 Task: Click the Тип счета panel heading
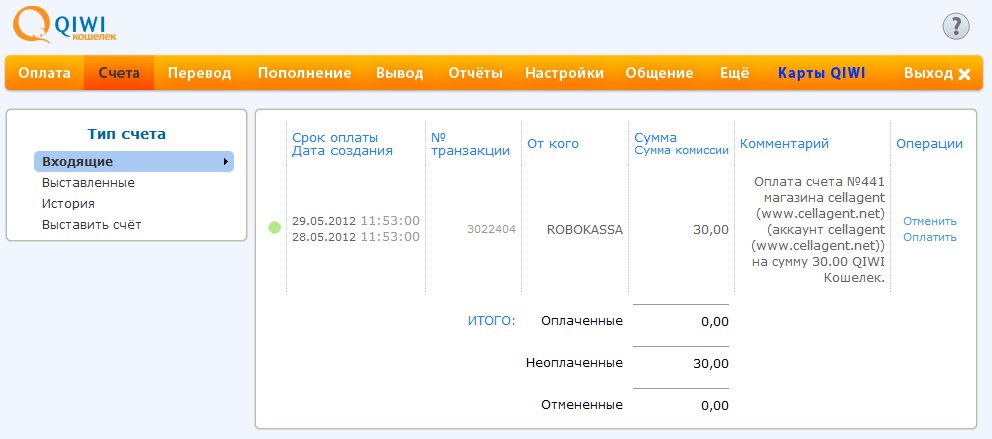coord(127,134)
